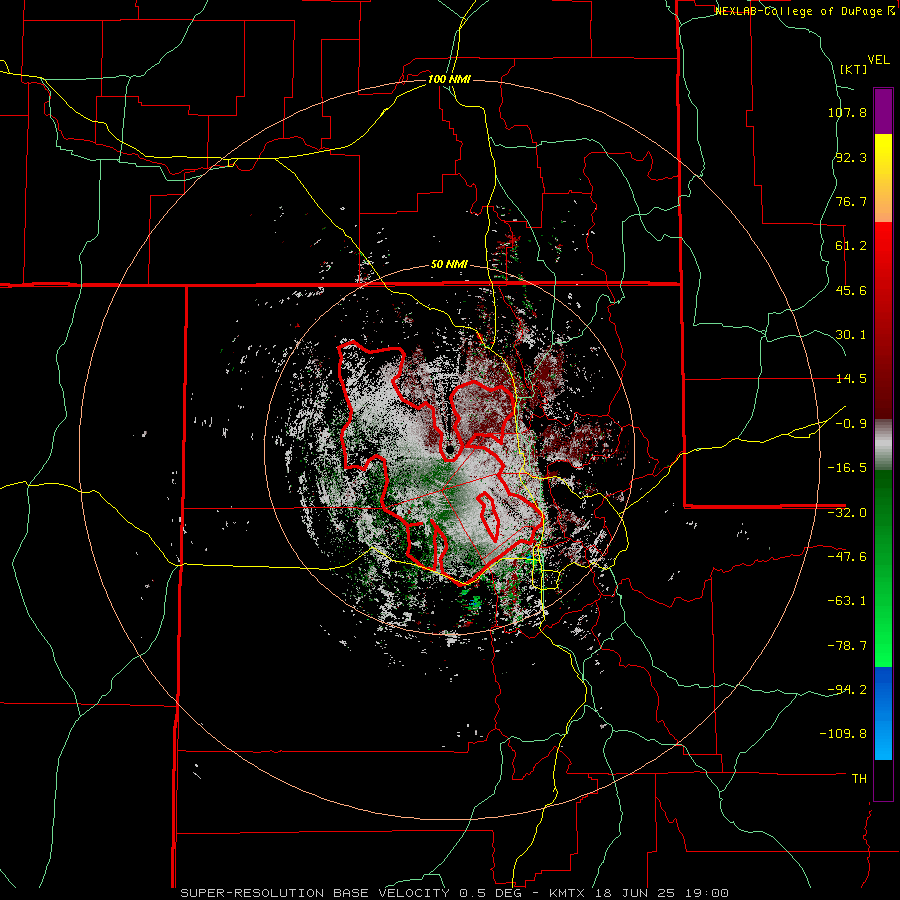This screenshot has height=900, width=900.
Task: Click the blue segment of the color bar
Action: (x=883, y=713)
